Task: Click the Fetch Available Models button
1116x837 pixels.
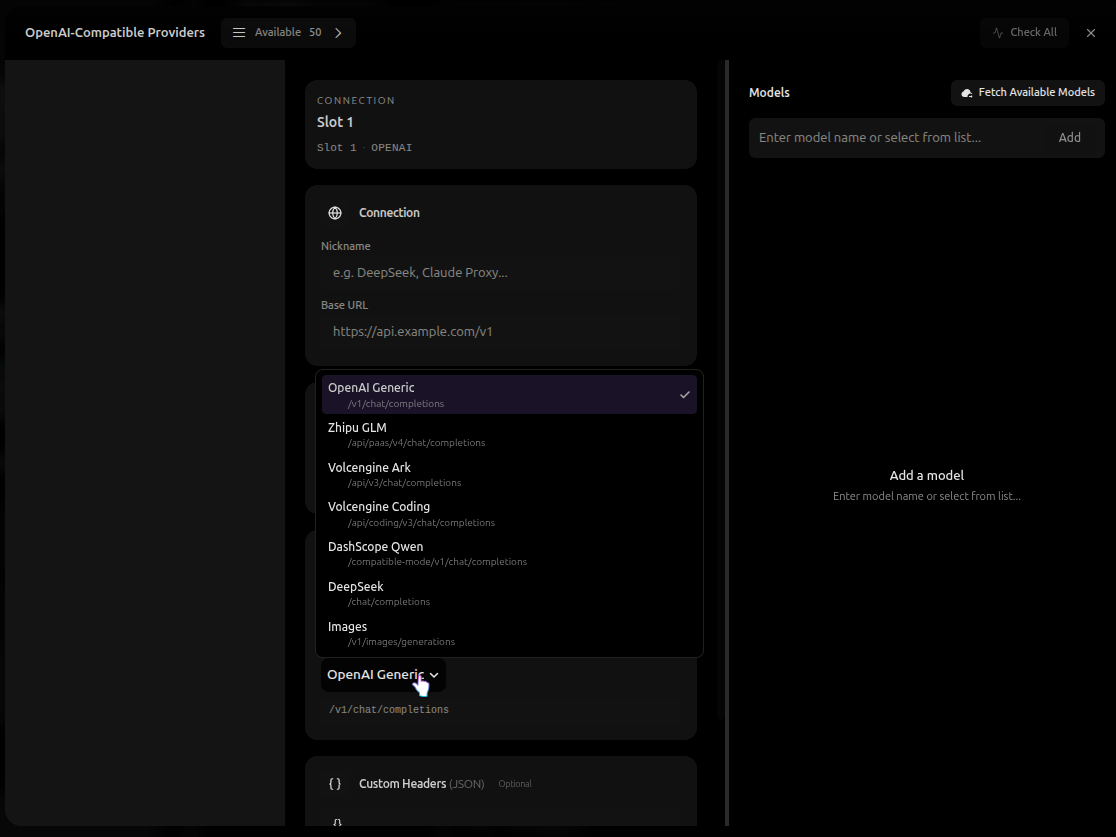Action: pyautogui.click(x=1028, y=93)
